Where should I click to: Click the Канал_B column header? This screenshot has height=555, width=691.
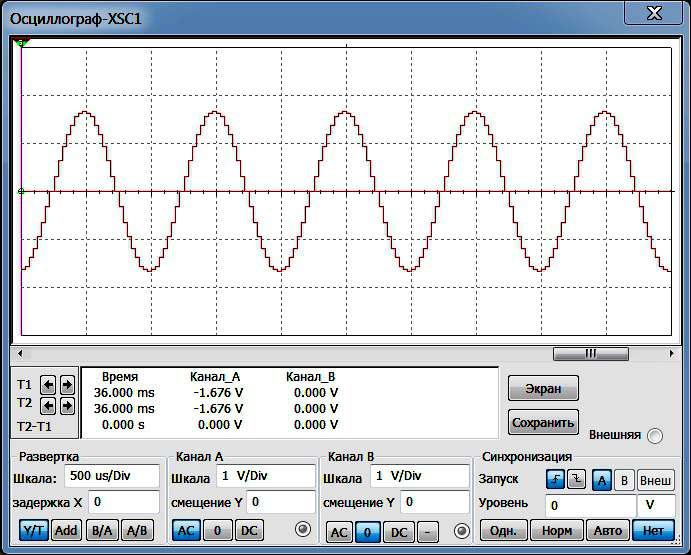pos(311,377)
